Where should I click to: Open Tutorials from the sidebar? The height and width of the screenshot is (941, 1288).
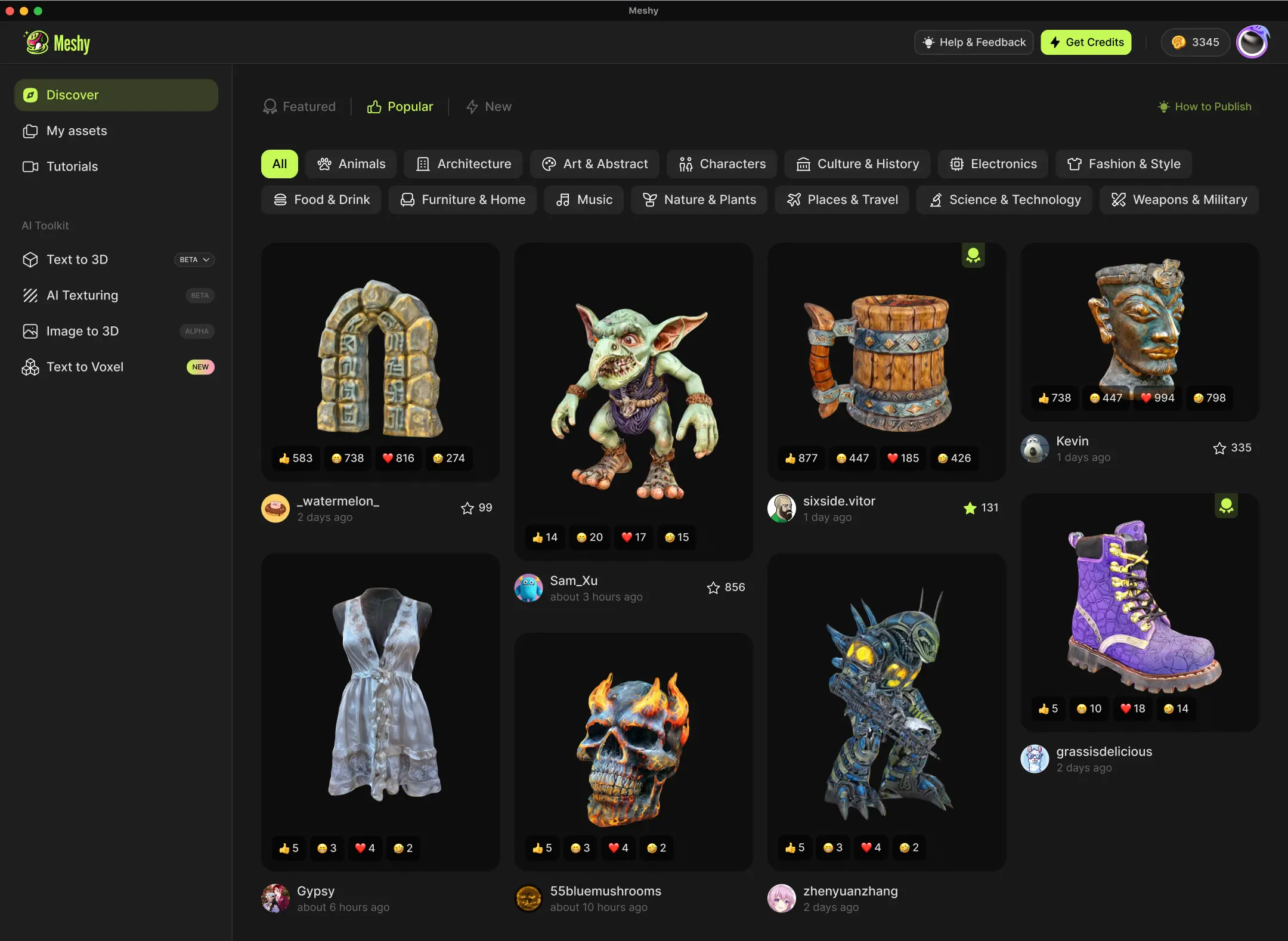[x=72, y=166]
